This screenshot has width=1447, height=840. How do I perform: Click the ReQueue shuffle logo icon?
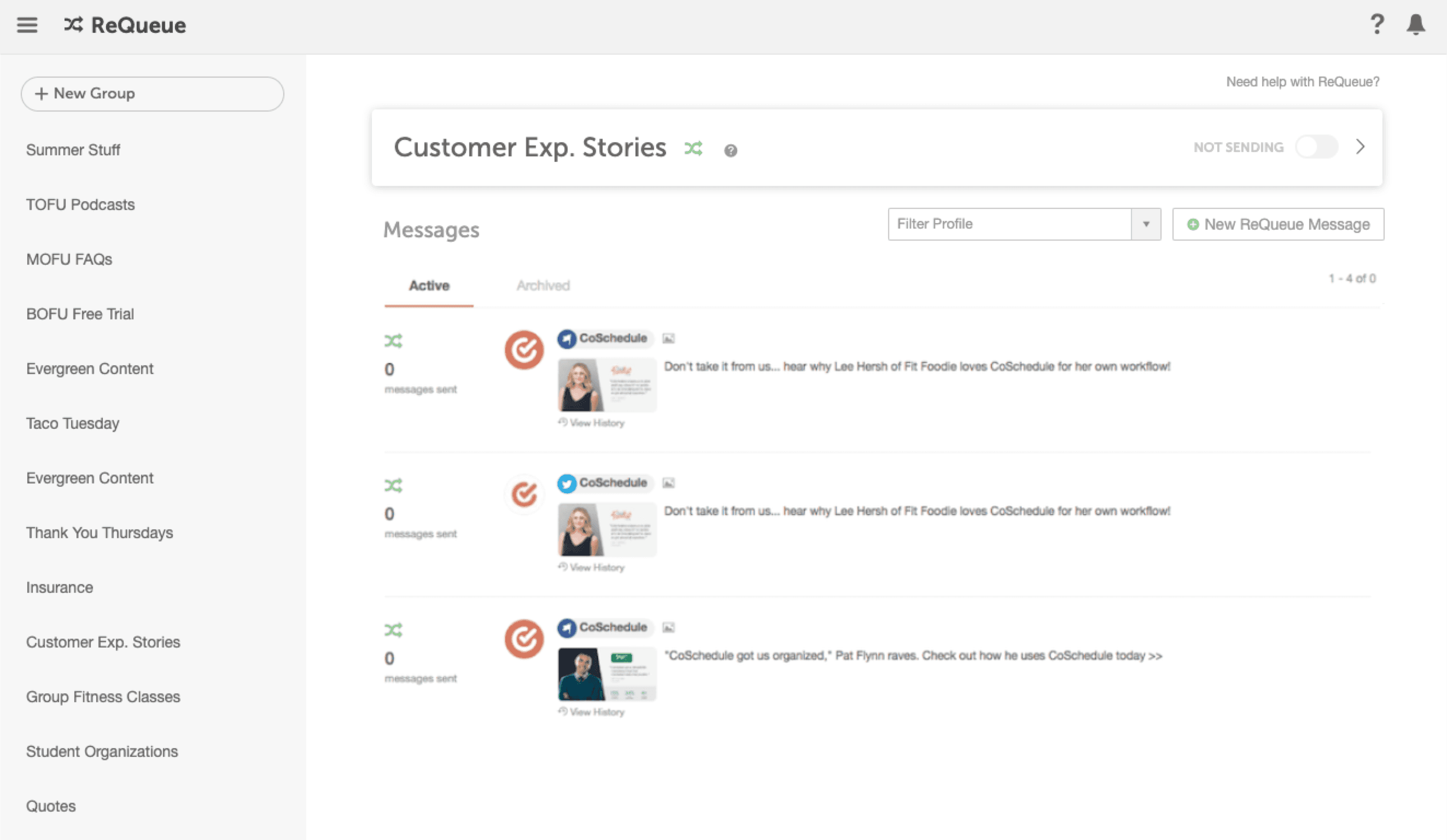(x=73, y=25)
